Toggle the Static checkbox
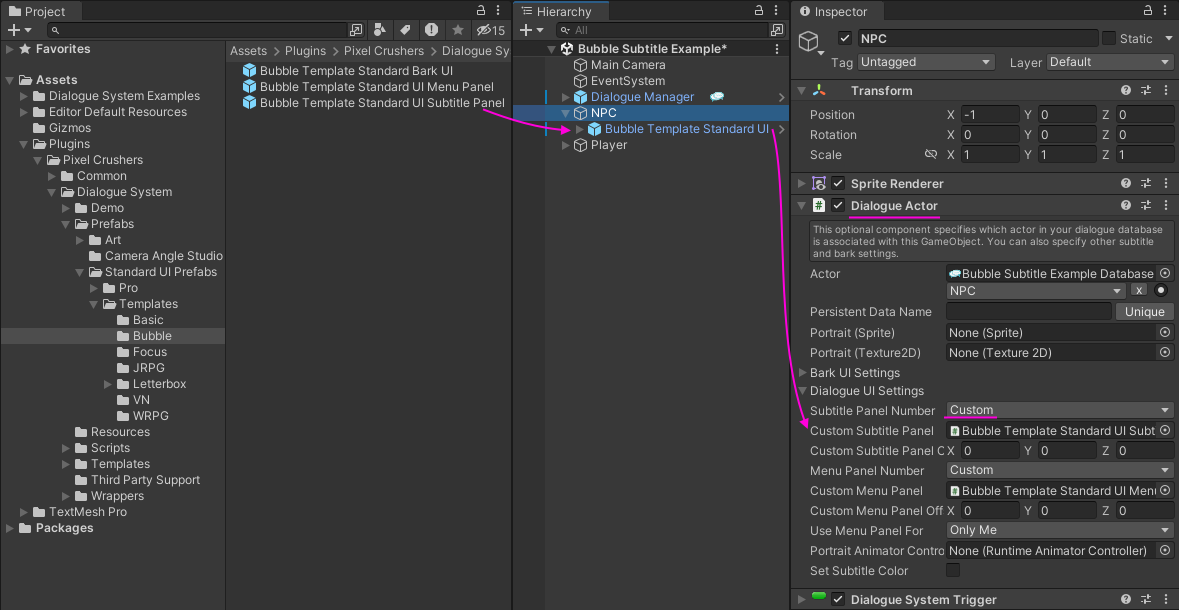Screen dimensions: 1179x610 (1108, 38)
